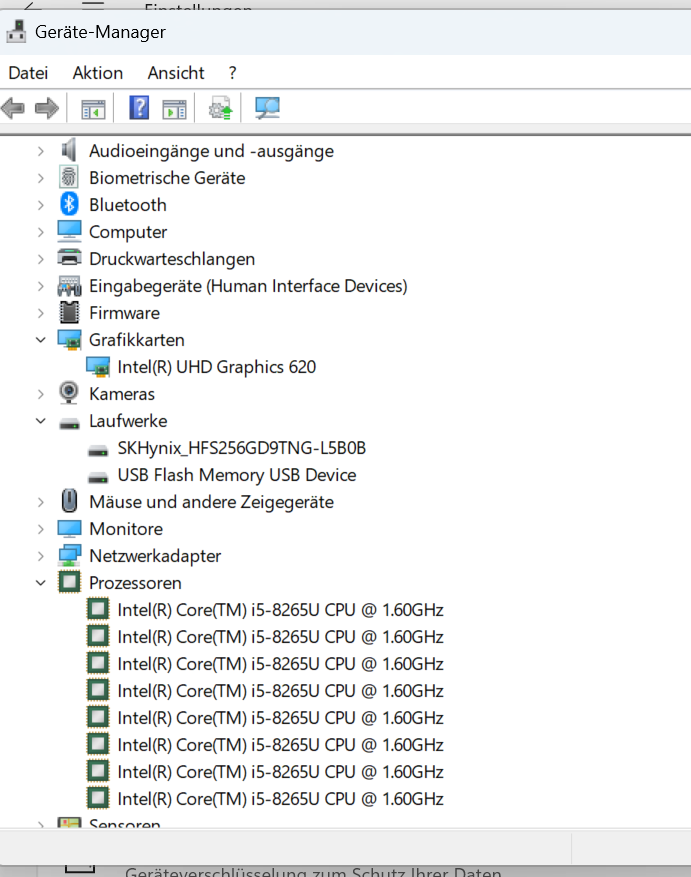This screenshot has height=877, width=691.
Task: Collapse the Laufwerke category chevron
Action: tap(40, 421)
